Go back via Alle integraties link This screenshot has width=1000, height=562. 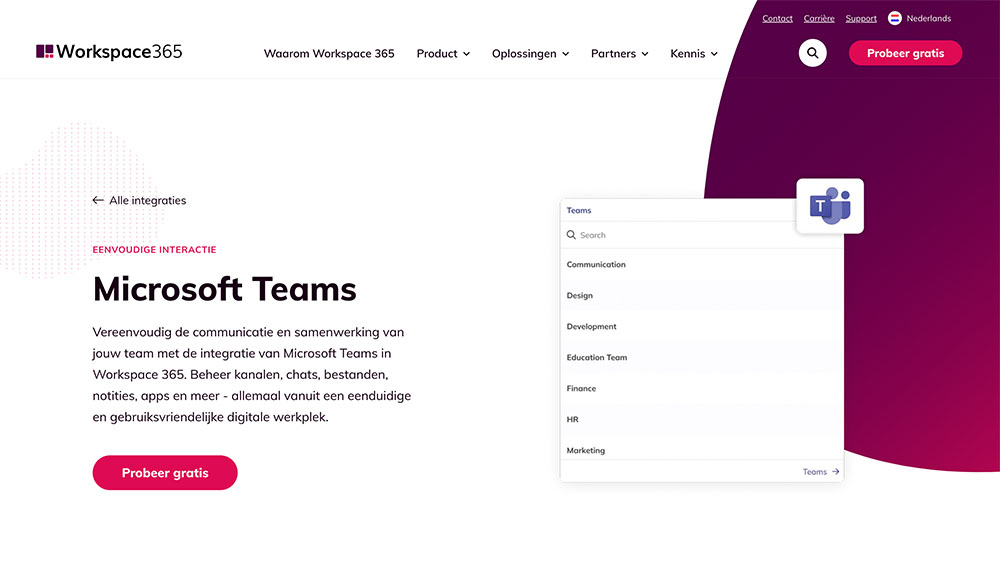point(139,200)
